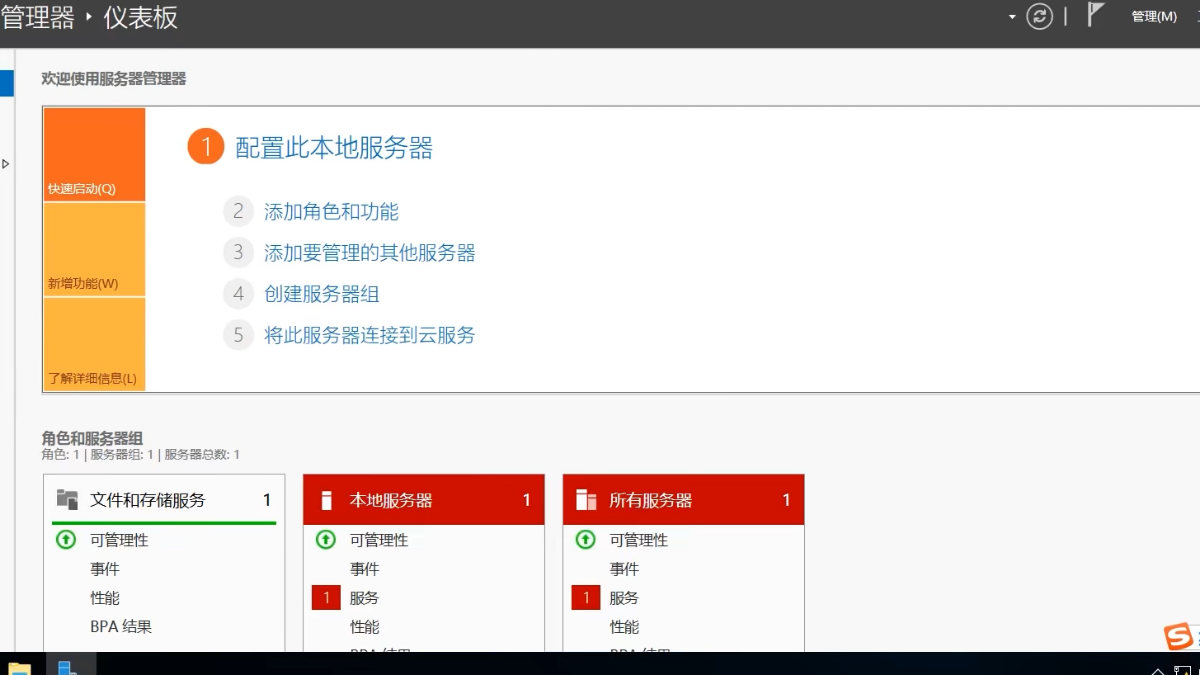Image resolution: width=1200 pixels, height=675 pixels.
Task: Open the 所有服务器 tile header
Action: tap(684, 500)
